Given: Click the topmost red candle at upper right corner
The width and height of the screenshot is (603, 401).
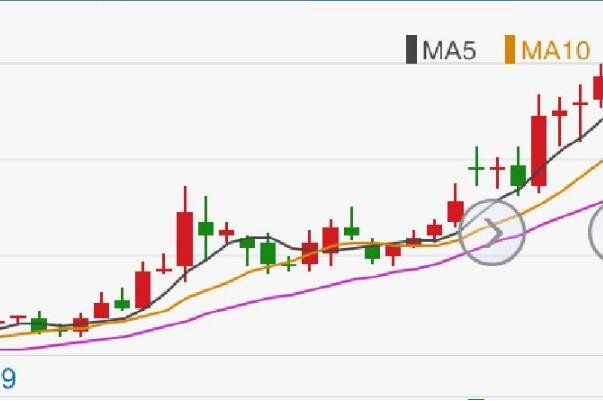Looking at the screenshot, I should pyautogui.click(x=599, y=88).
